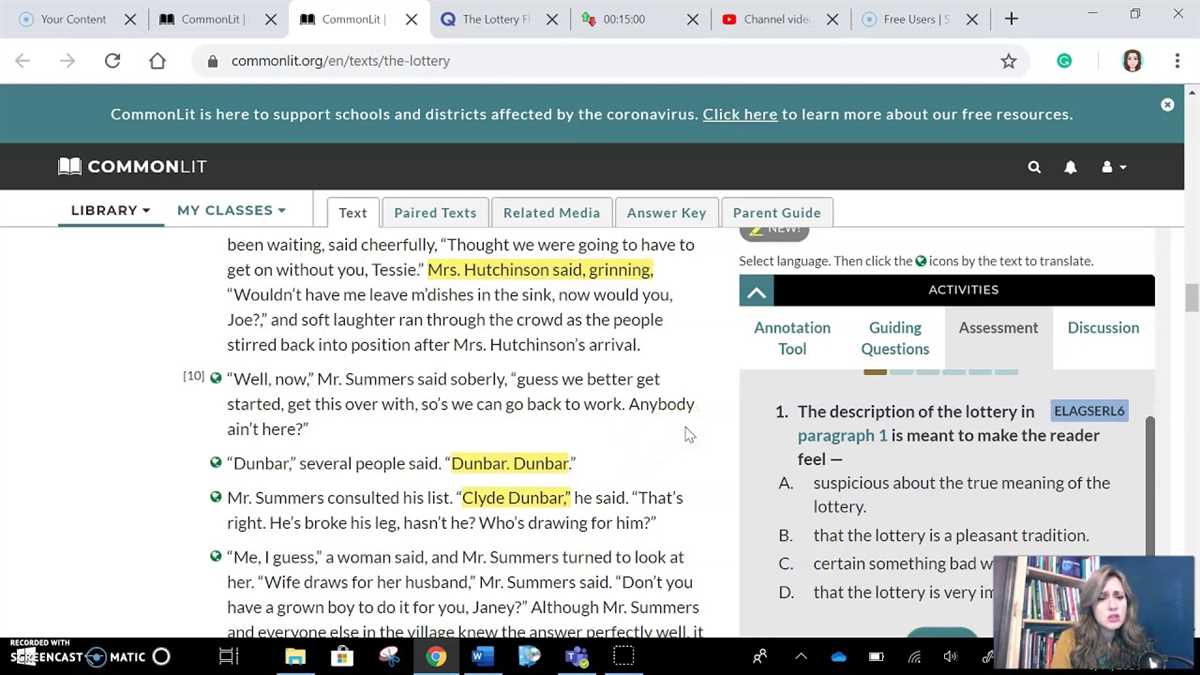Click globe icon beside "Me, I guess" paragraph
1200x675 pixels.
tap(216, 557)
